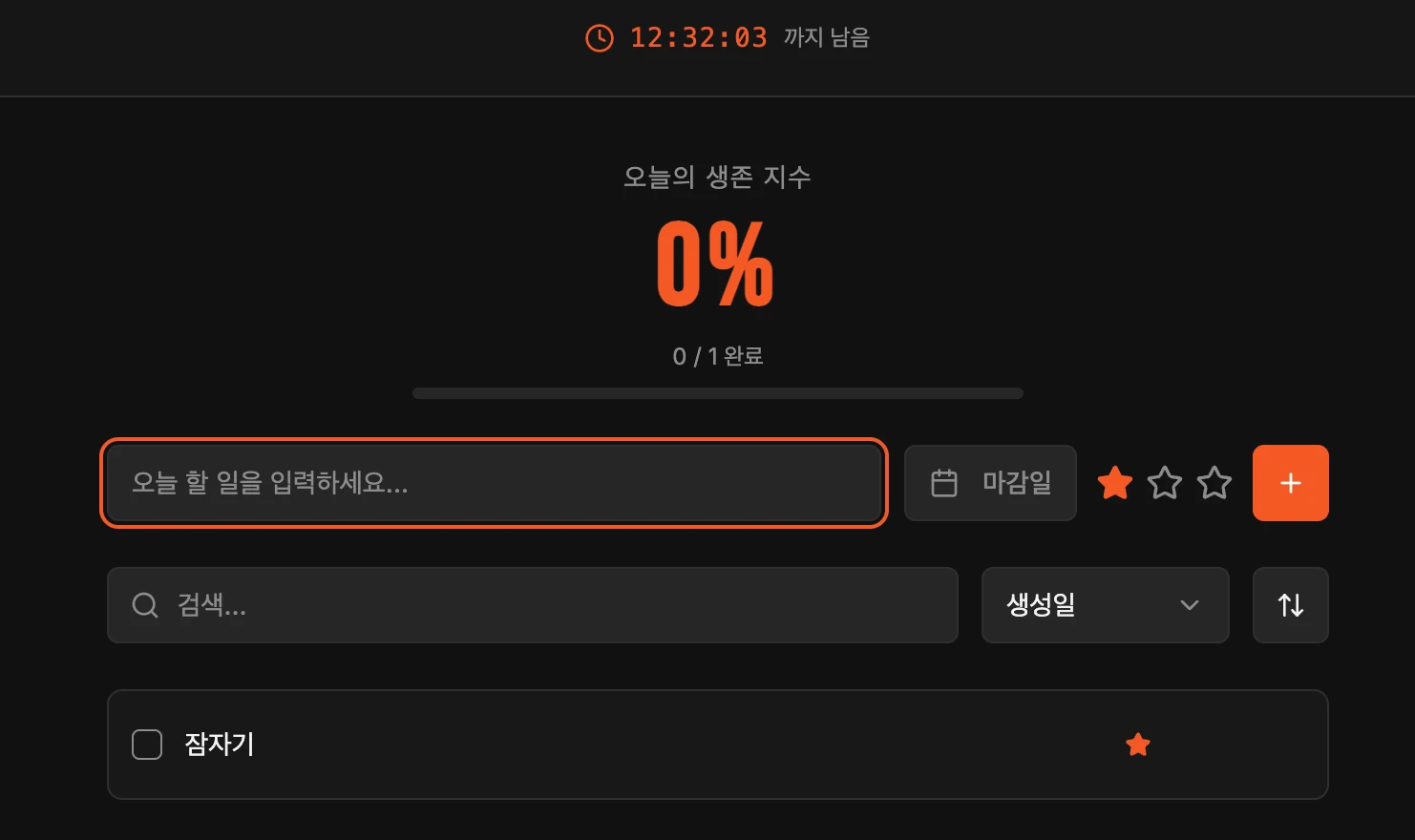Toggle sort direction with the arrows icon
Viewport: 1415px width, 840px height.
click(x=1291, y=605)
